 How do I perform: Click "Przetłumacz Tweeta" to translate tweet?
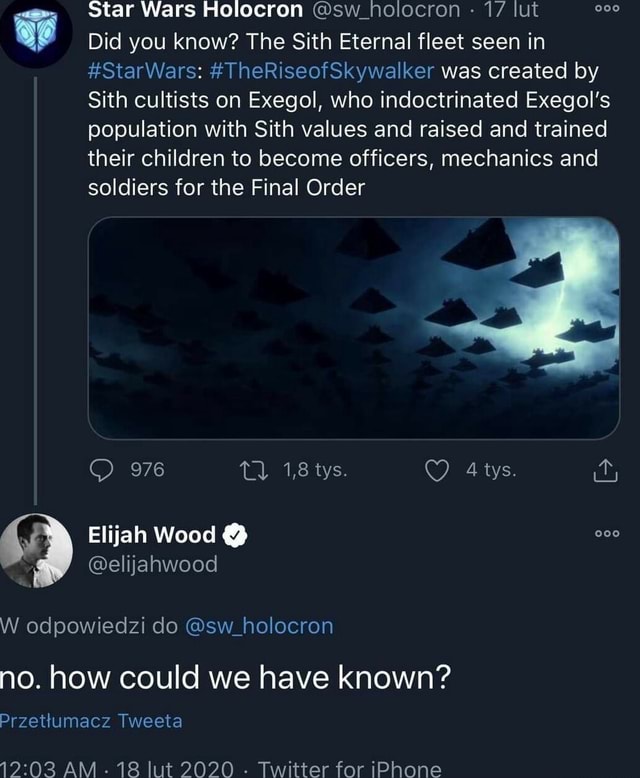pos(91,720)
